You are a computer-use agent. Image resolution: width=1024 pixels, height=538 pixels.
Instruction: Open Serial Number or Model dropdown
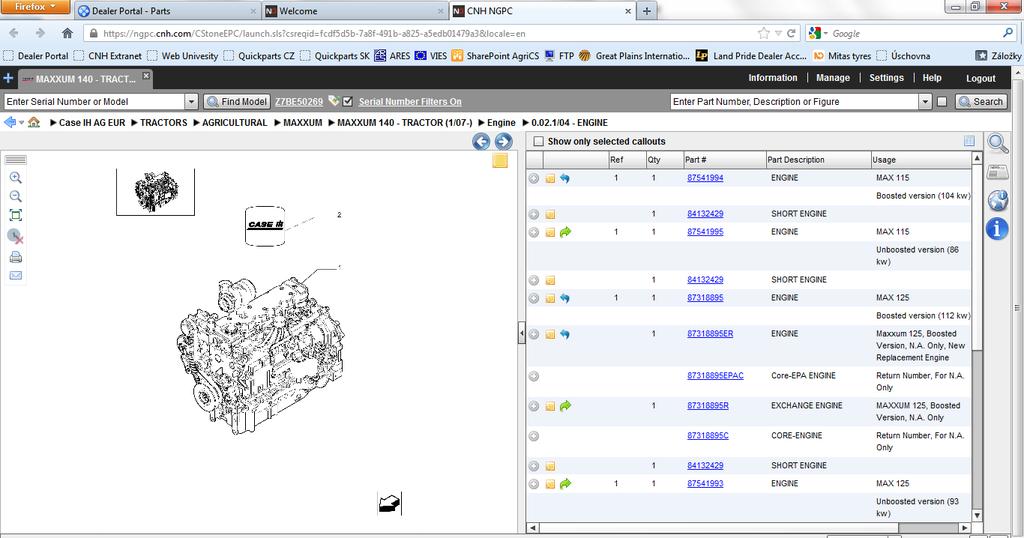[191, 101]
